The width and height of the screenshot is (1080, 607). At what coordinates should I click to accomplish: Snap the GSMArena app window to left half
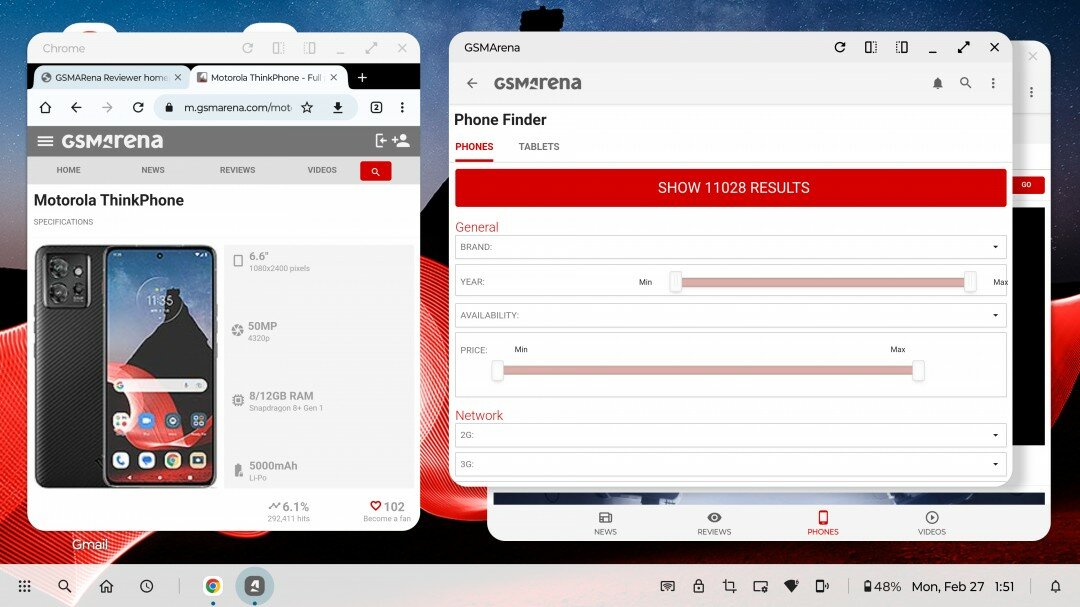point(871,48)
